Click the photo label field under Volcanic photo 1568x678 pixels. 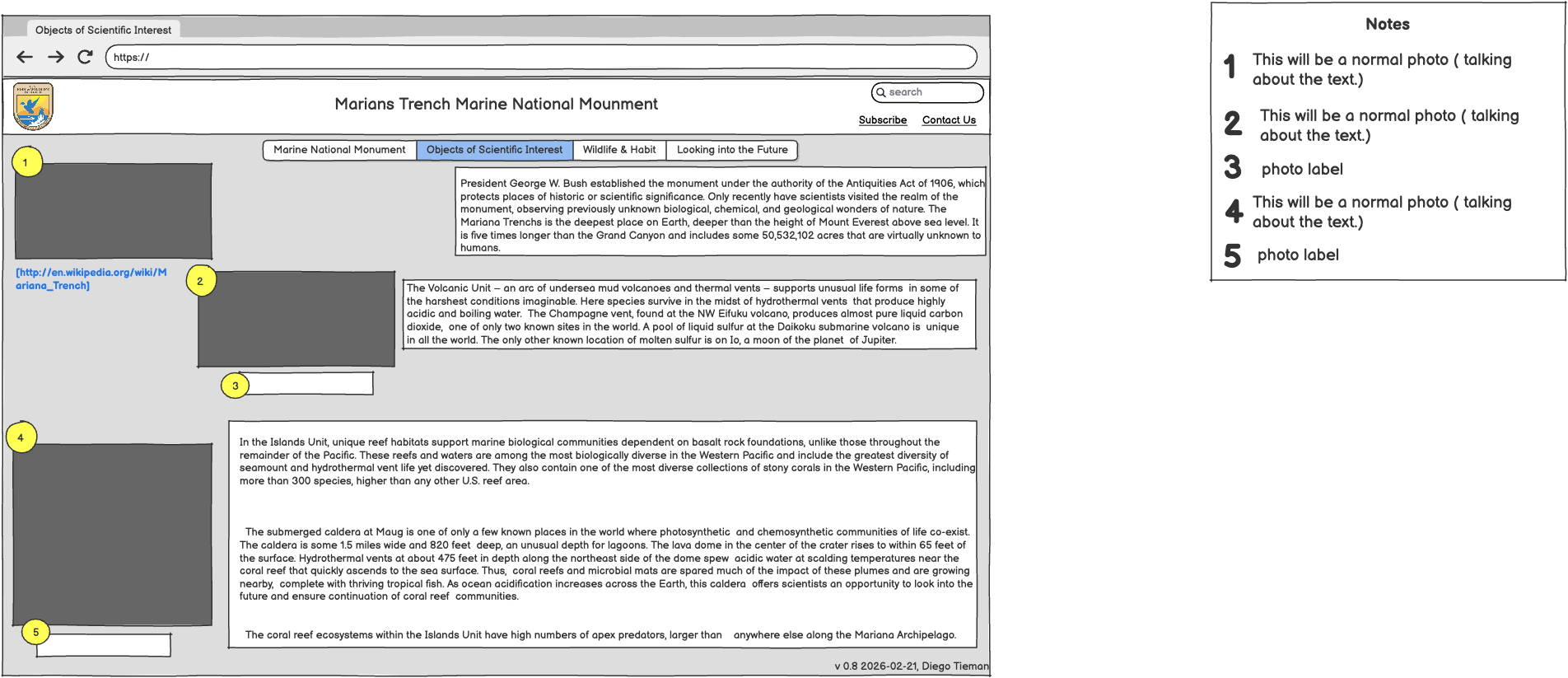pyautogui.click(x=306, y=383)
